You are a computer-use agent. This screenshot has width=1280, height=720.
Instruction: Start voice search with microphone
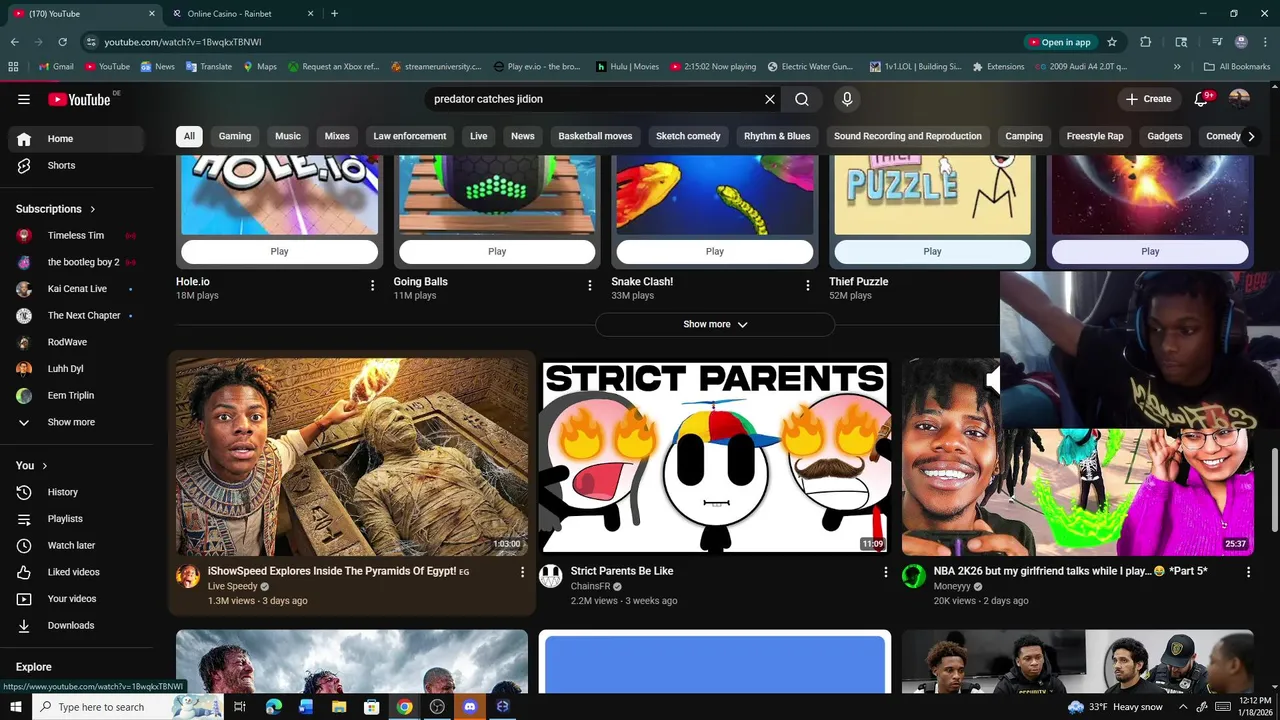[847, 99]
